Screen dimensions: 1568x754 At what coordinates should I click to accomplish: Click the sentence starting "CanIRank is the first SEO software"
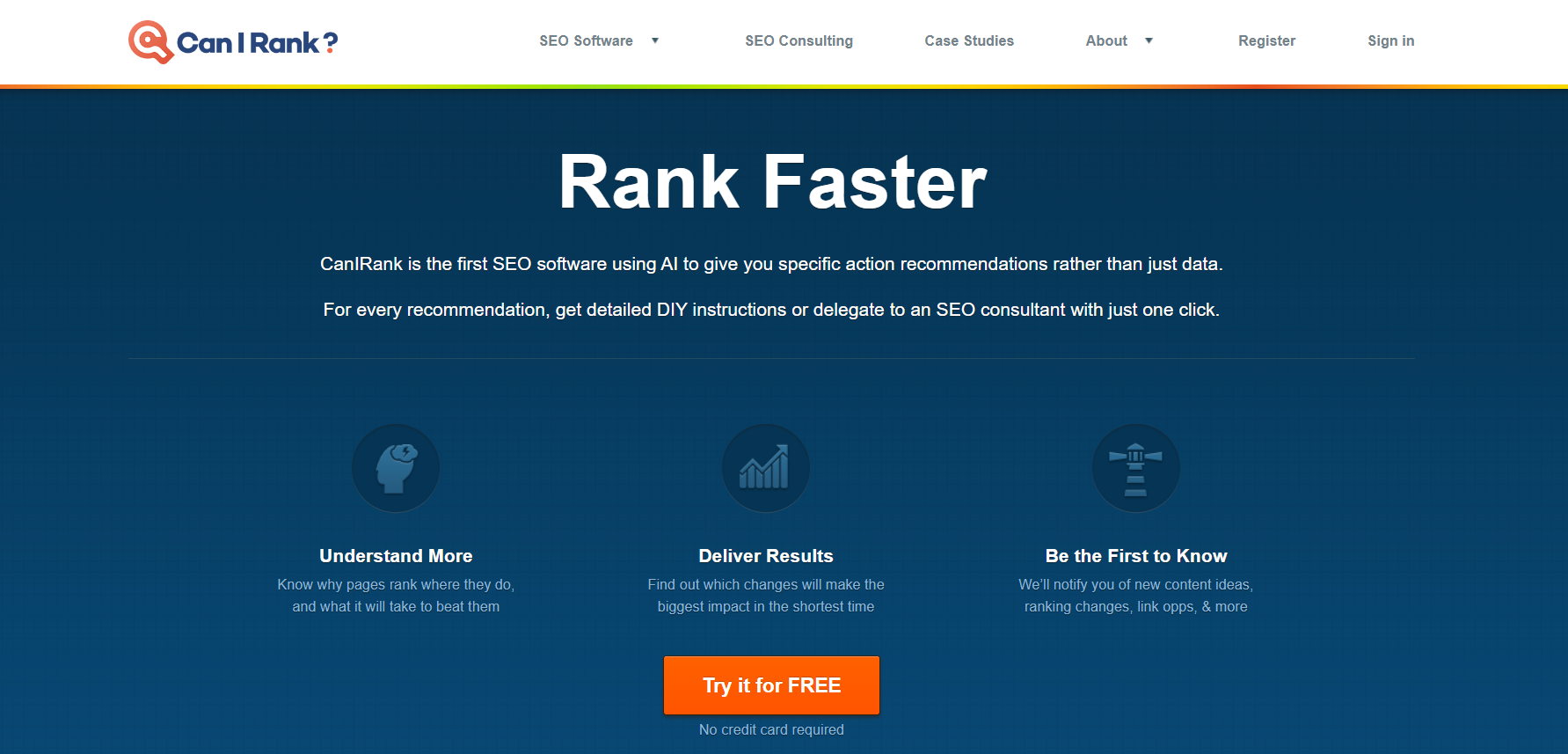click(x=771, y=264)
